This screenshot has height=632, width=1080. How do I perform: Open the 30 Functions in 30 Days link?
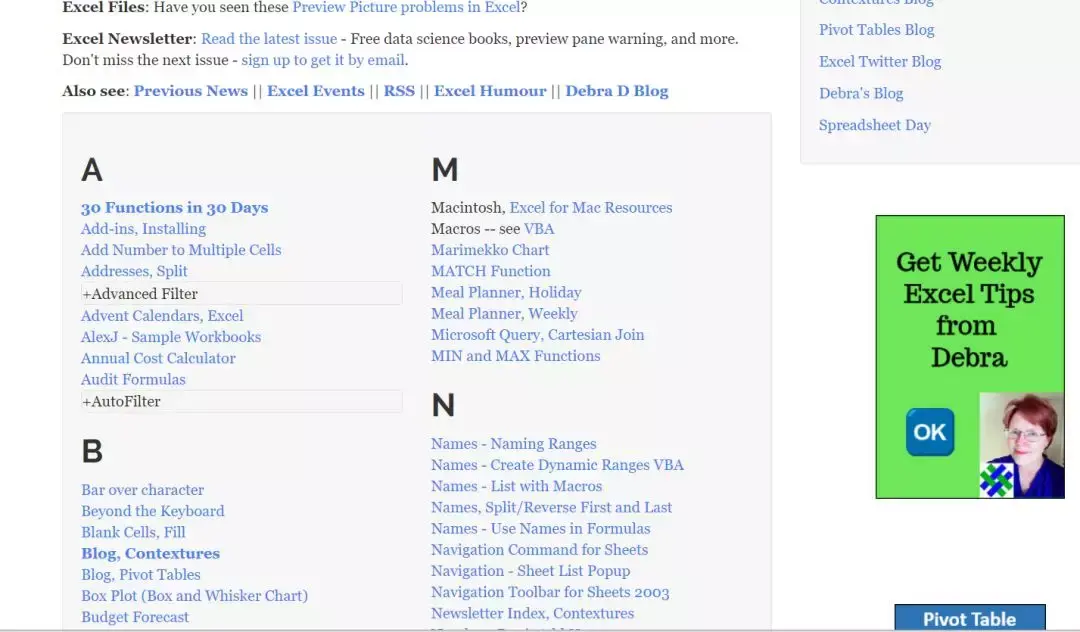pos(174,207)
